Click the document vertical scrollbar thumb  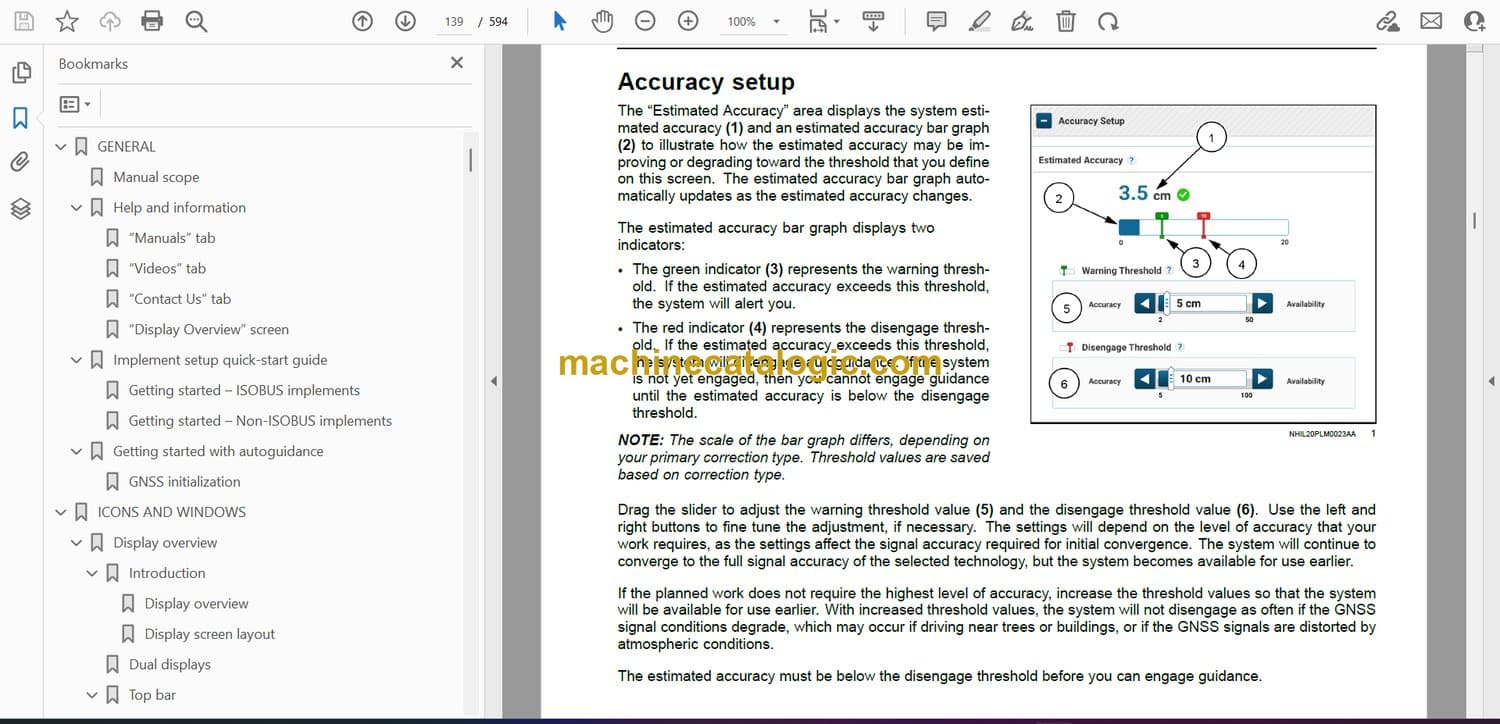point(1475,220)
